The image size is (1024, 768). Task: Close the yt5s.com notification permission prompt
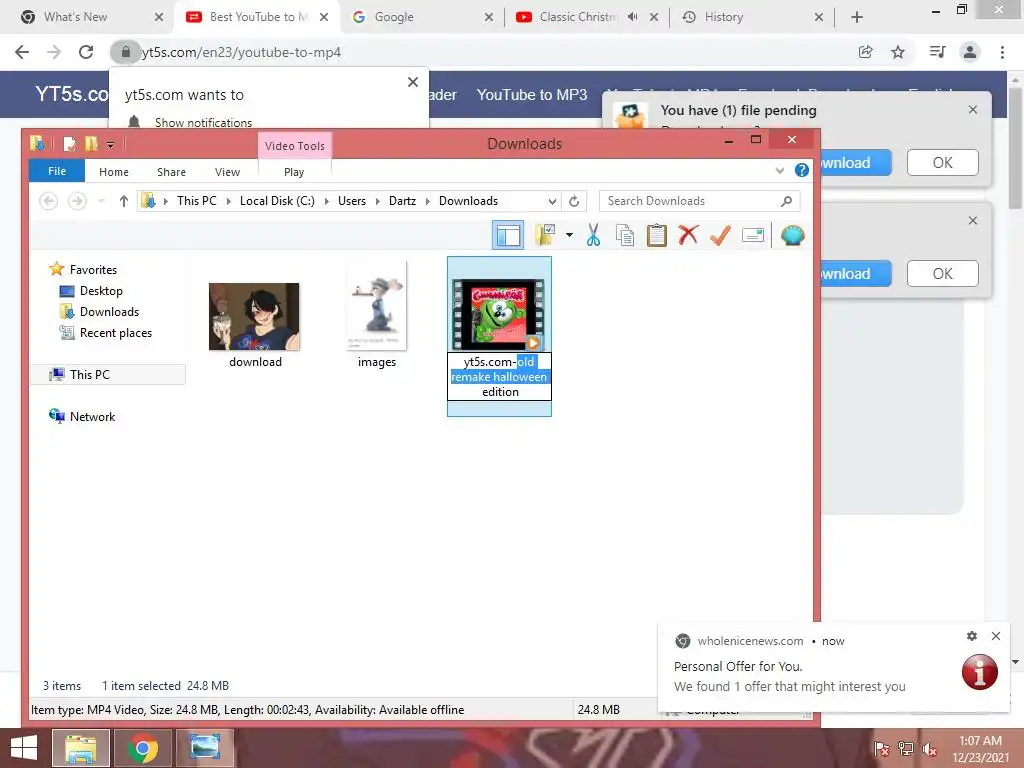[413, 82]
